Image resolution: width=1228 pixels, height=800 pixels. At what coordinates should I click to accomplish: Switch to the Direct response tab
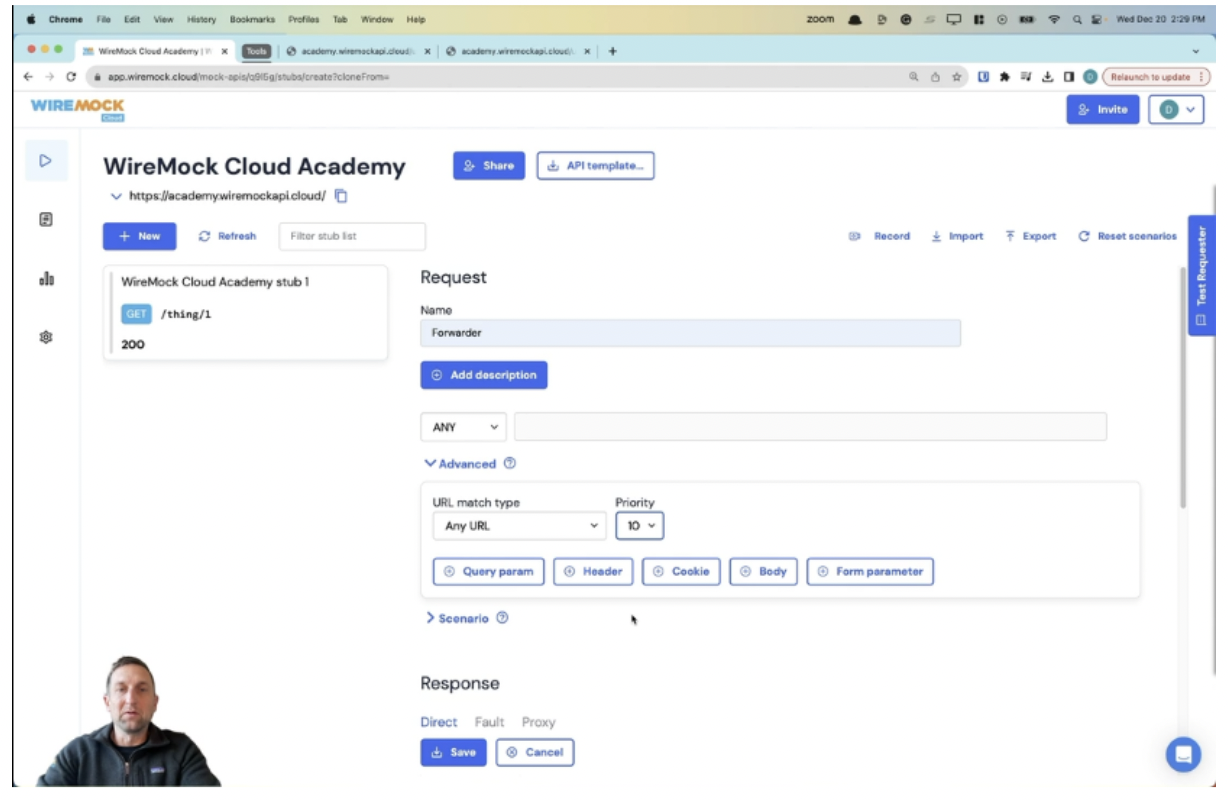439,722
